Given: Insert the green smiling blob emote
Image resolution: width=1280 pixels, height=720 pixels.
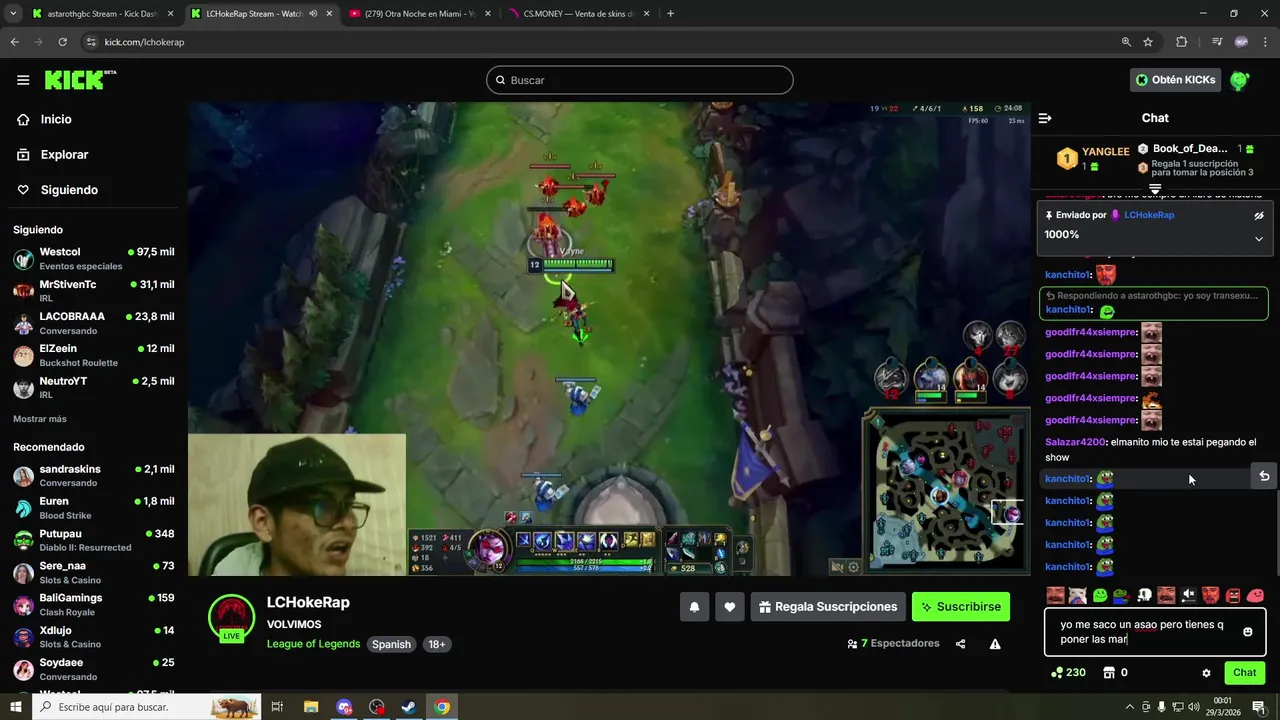Looking at the screenshot, I should (x=1100, y=596).
